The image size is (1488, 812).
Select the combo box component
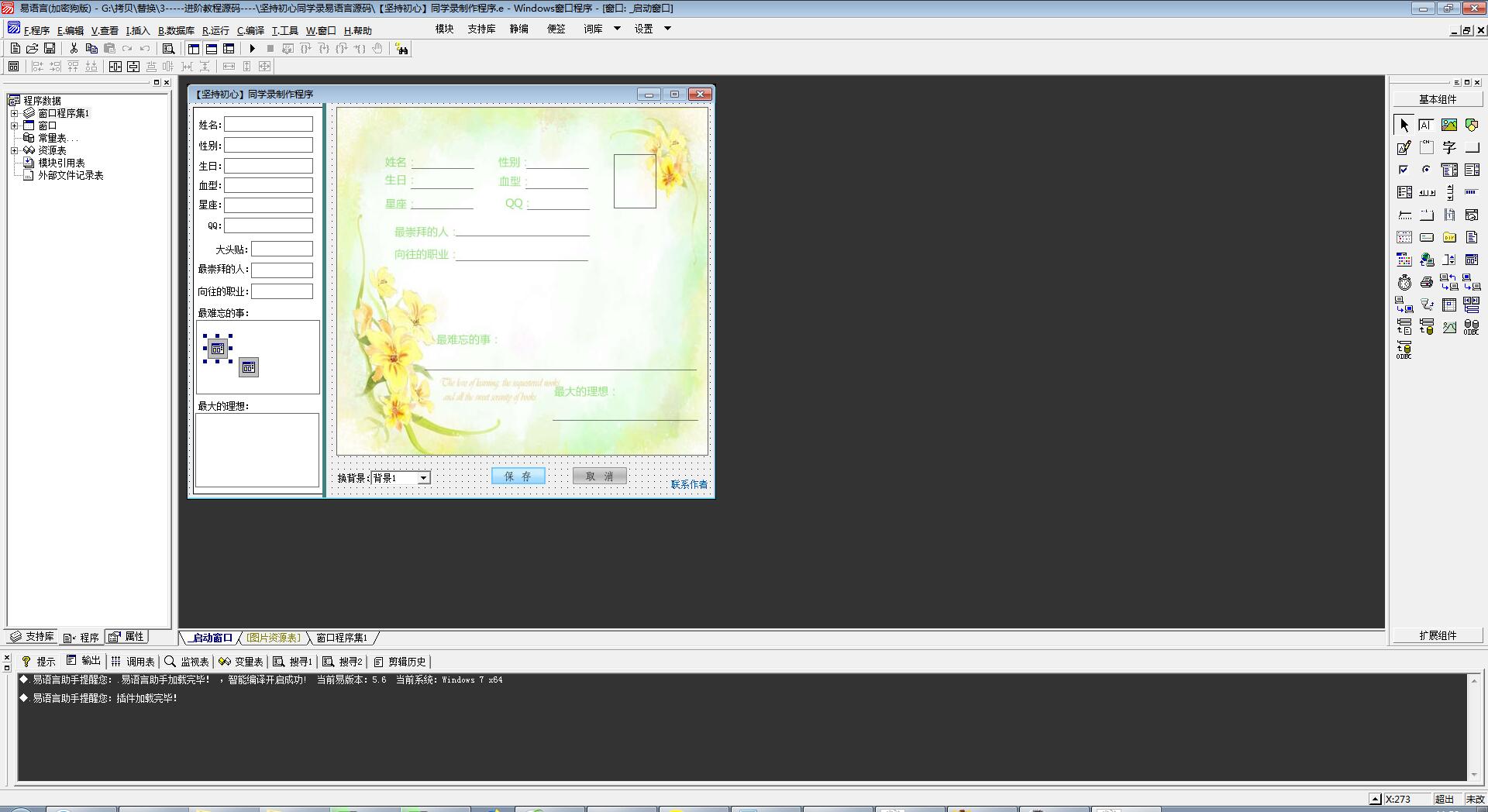click(1448, 170)
